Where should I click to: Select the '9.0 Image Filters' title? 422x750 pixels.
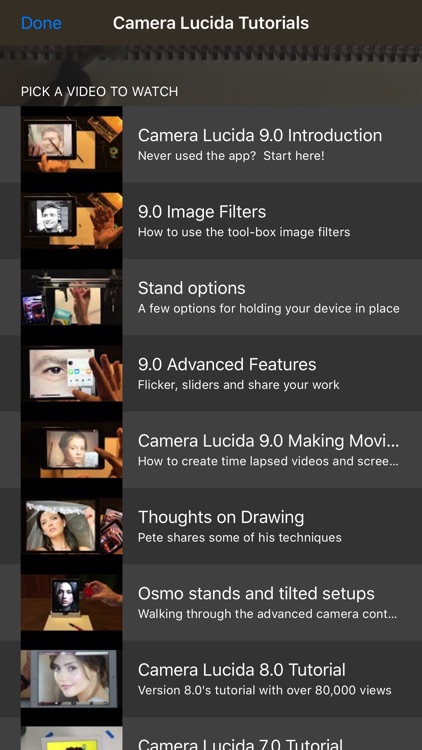[x=202, y=212]
